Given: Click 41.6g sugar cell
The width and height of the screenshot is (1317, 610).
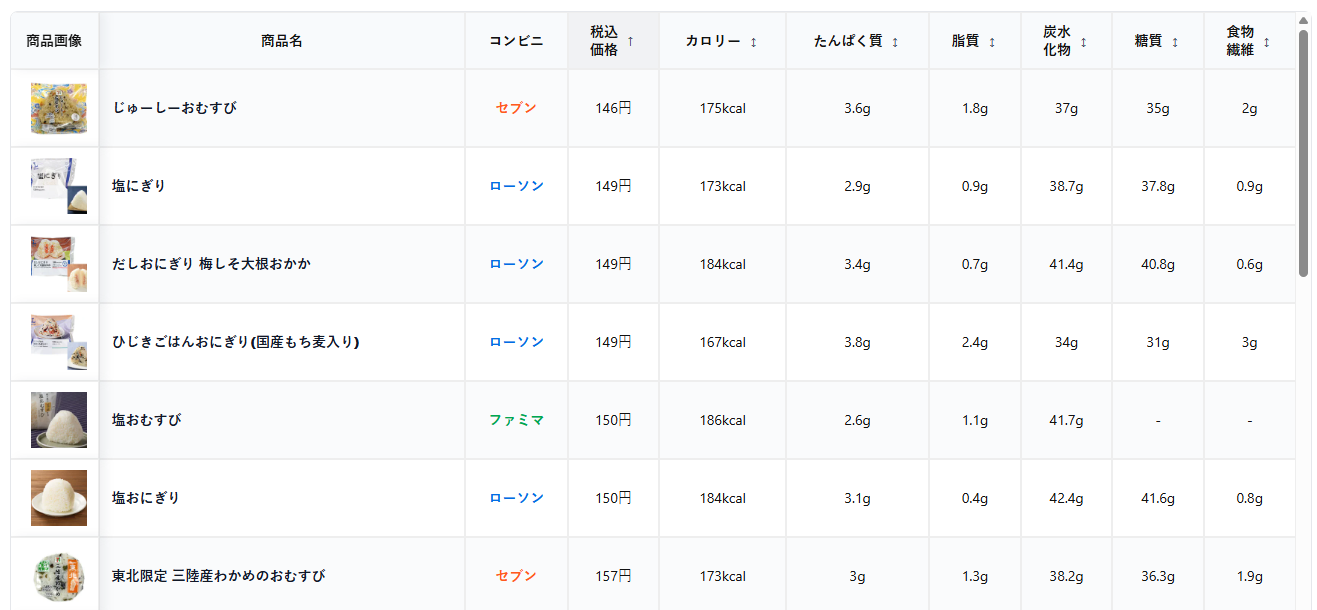Looking at the screenshot, I should tap(1158, 498).
